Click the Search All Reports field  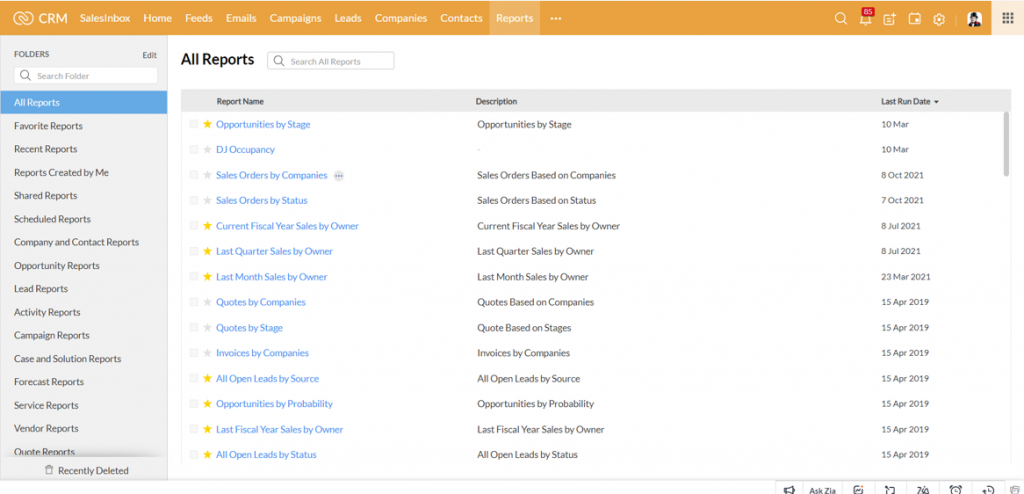click(331, 61)
